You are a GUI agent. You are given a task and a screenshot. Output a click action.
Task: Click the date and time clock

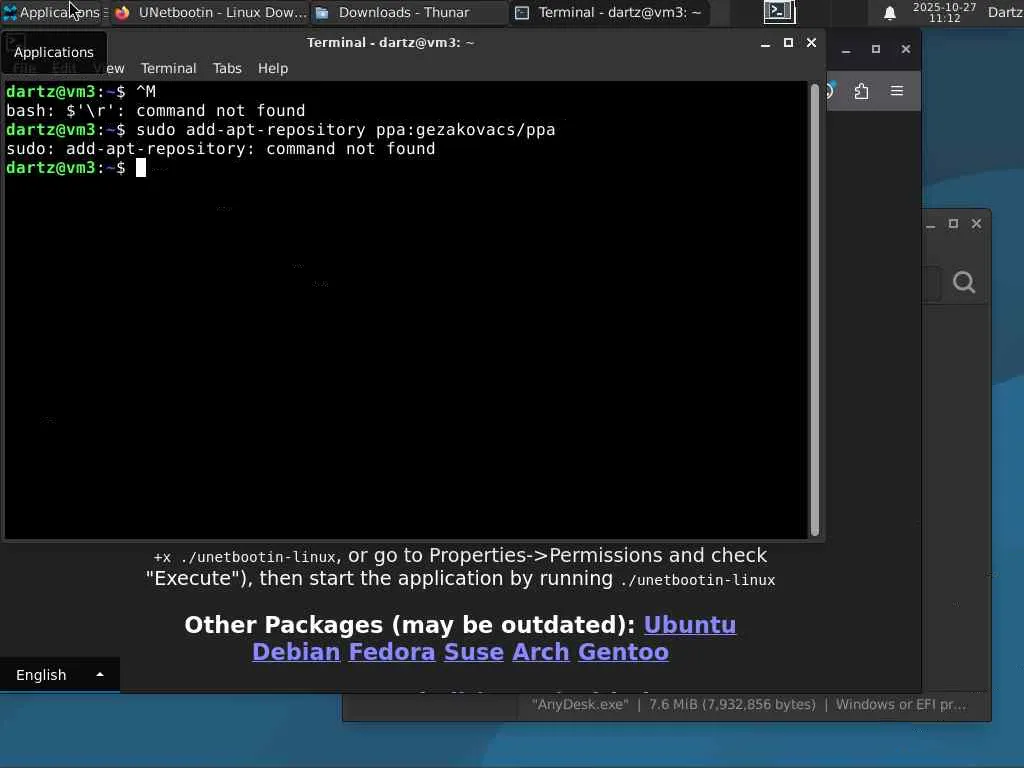(944, 12)
